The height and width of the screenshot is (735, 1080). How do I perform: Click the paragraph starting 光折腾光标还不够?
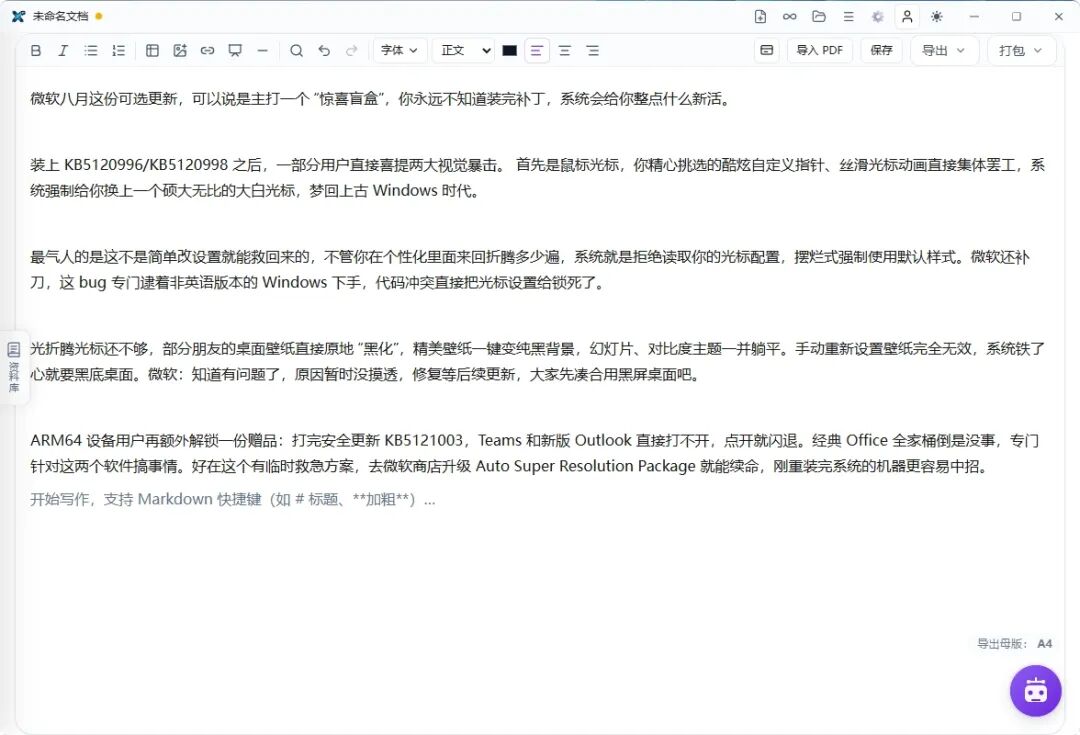click(x=537, y=362)
